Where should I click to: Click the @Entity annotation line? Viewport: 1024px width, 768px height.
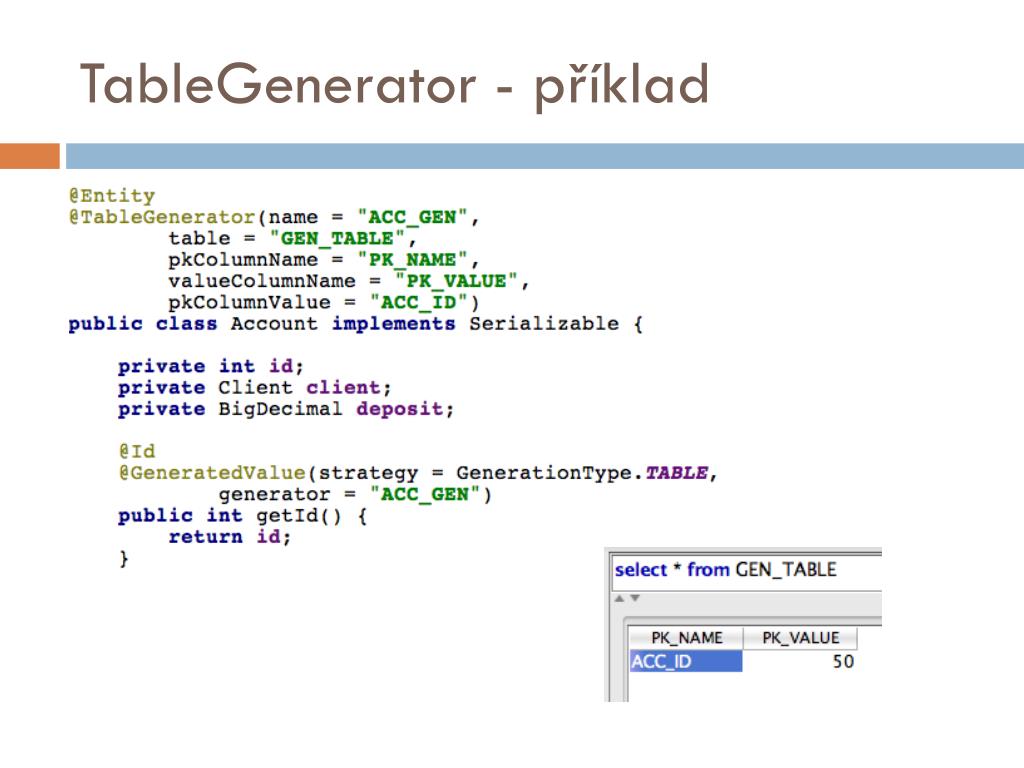[112, 195]
